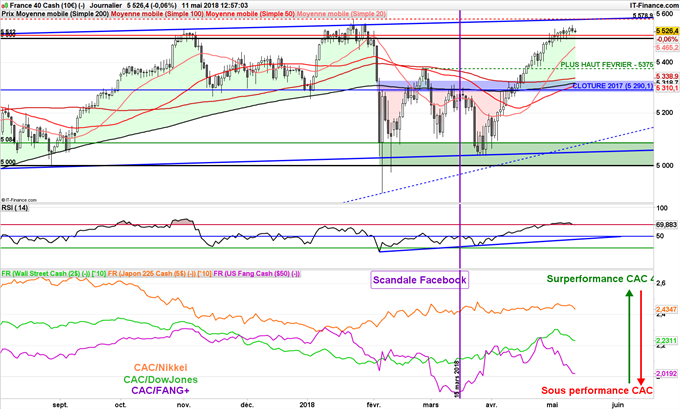Click the 2,0192 purple ratio value tag

click(666, 373)
